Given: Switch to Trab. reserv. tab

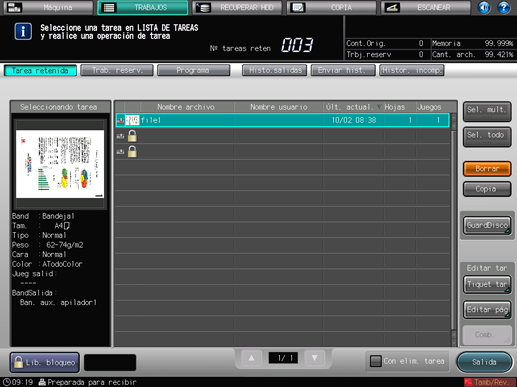Looking at the screenshot, I should pos(117,70).
